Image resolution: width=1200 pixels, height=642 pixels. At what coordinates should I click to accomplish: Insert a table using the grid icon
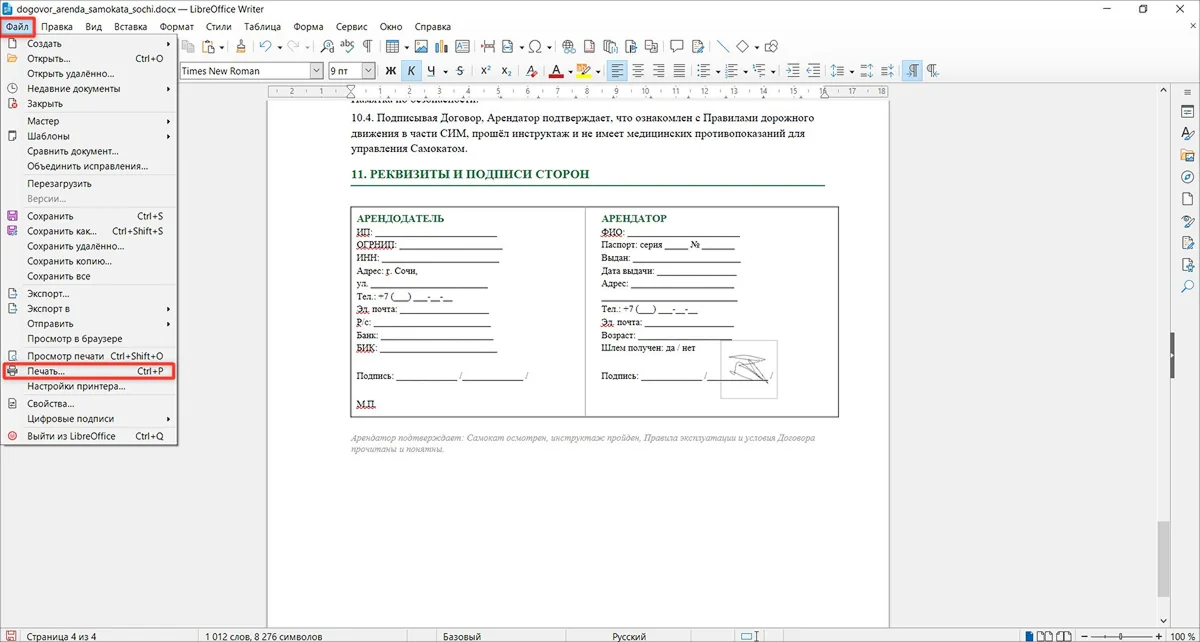click(392, 46)
